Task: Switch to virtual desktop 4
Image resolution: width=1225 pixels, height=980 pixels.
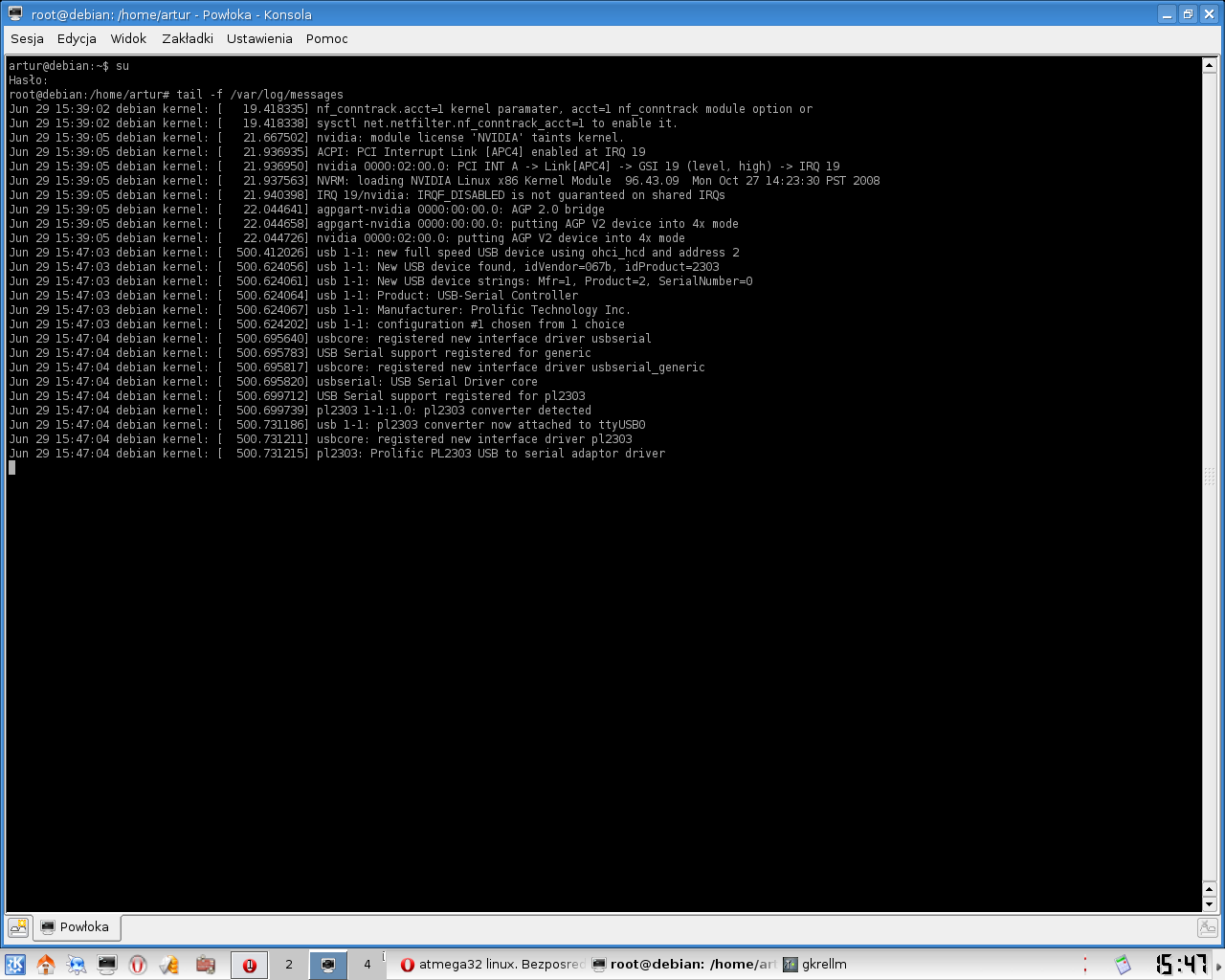Action: [x=367, y=965]
